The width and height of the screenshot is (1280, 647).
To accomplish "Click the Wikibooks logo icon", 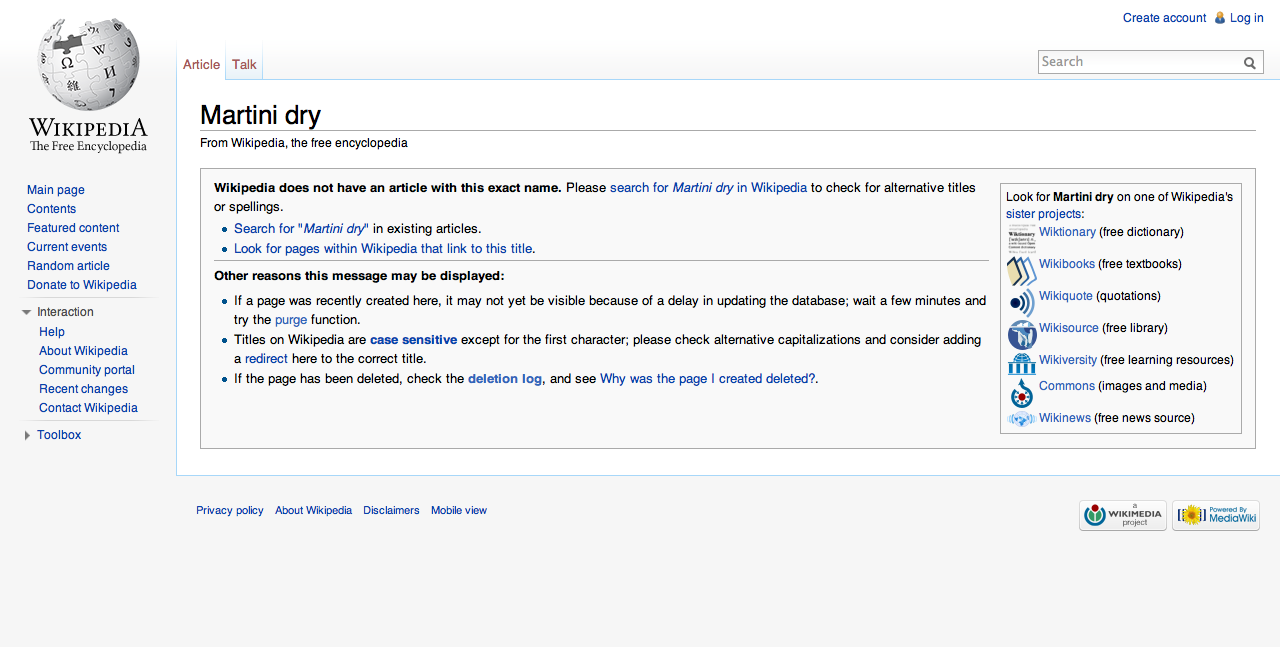I will click(x=1021, y=270).
